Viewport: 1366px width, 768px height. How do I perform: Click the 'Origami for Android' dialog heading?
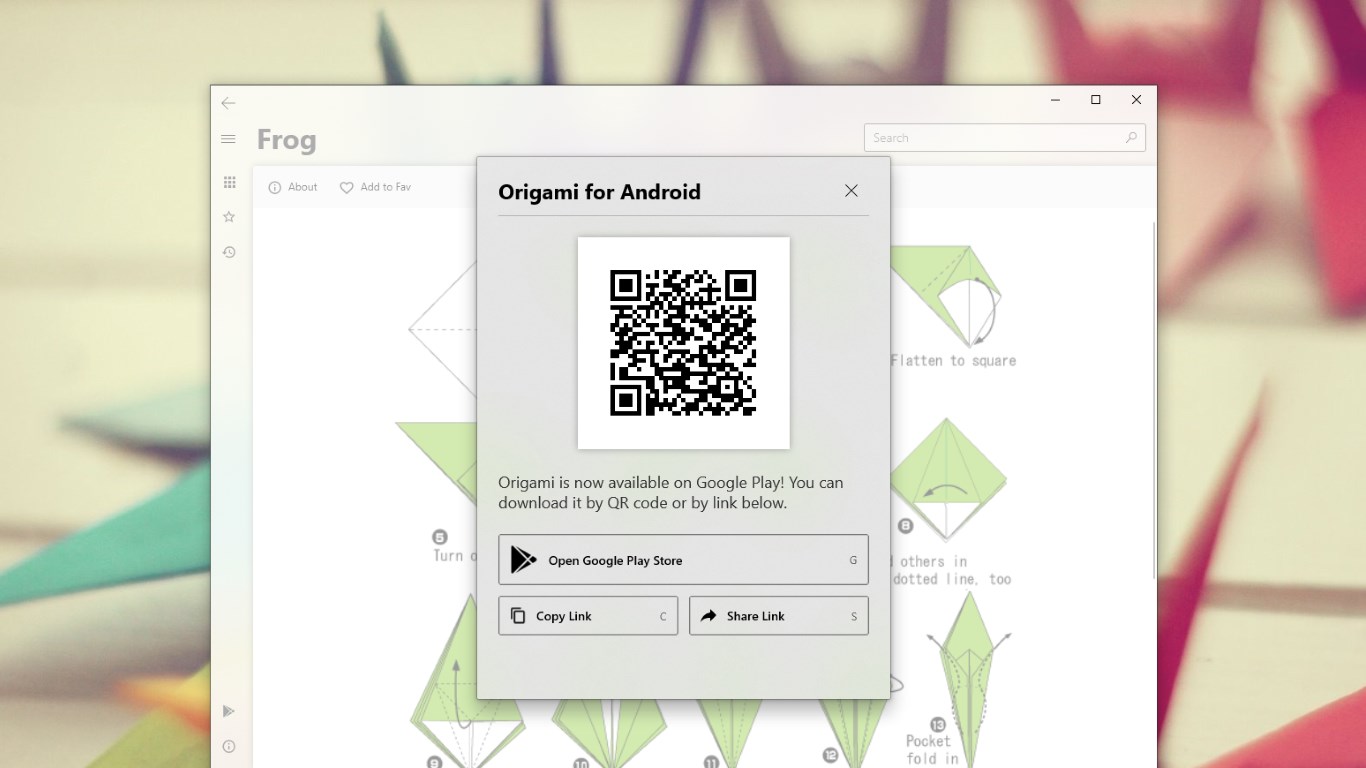[x=599, y=192]
